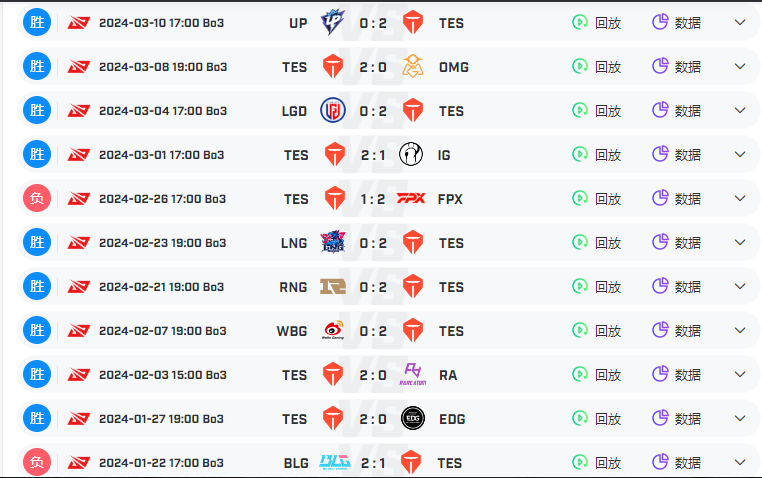
Task: Click the FPX team logo
Action: tap(411, 198)
